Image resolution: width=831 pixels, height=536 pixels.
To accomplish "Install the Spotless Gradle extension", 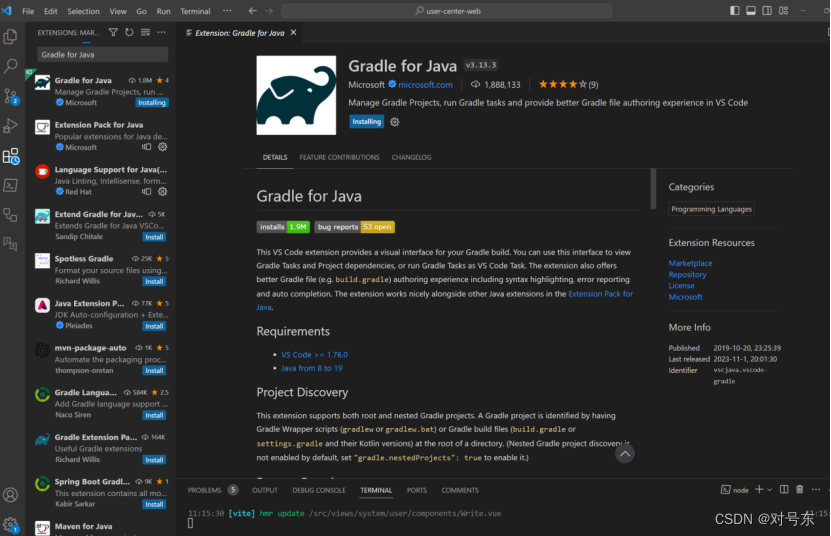I will tap(154, 282).
